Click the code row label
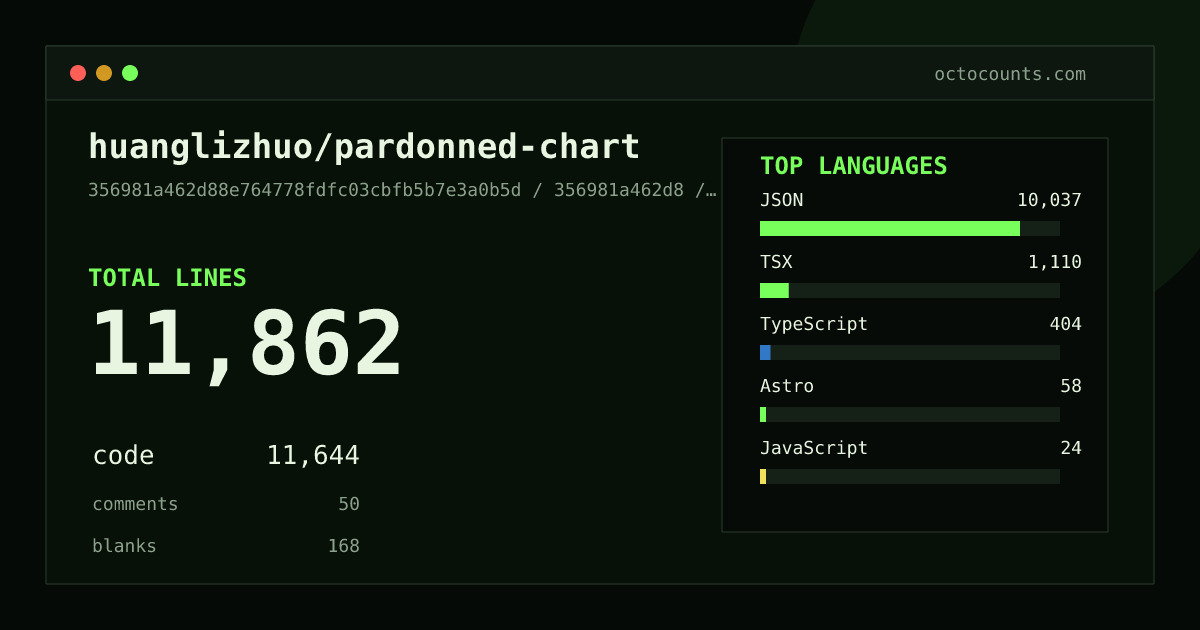Screen dimensions: 1200x630 click(123, 456)
